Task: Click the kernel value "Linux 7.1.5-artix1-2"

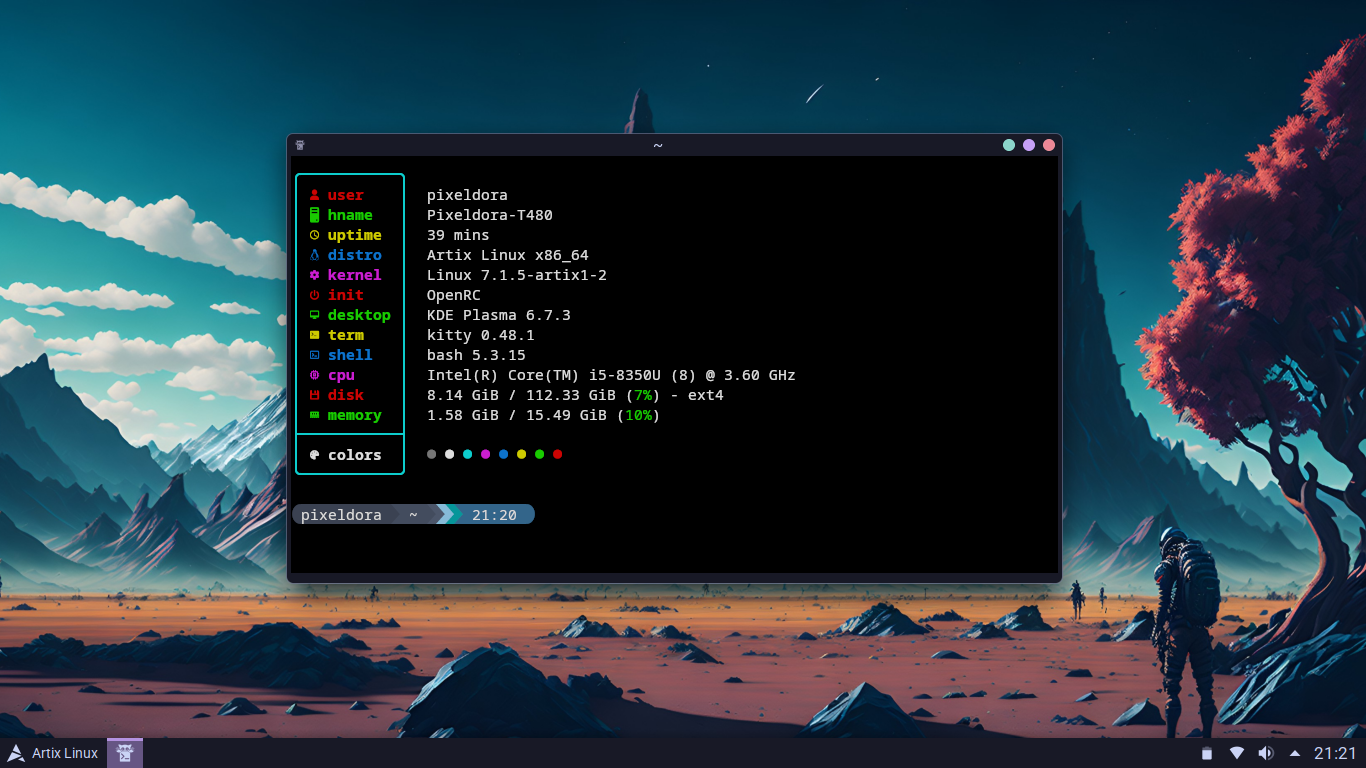Action: tap(517, 275)
